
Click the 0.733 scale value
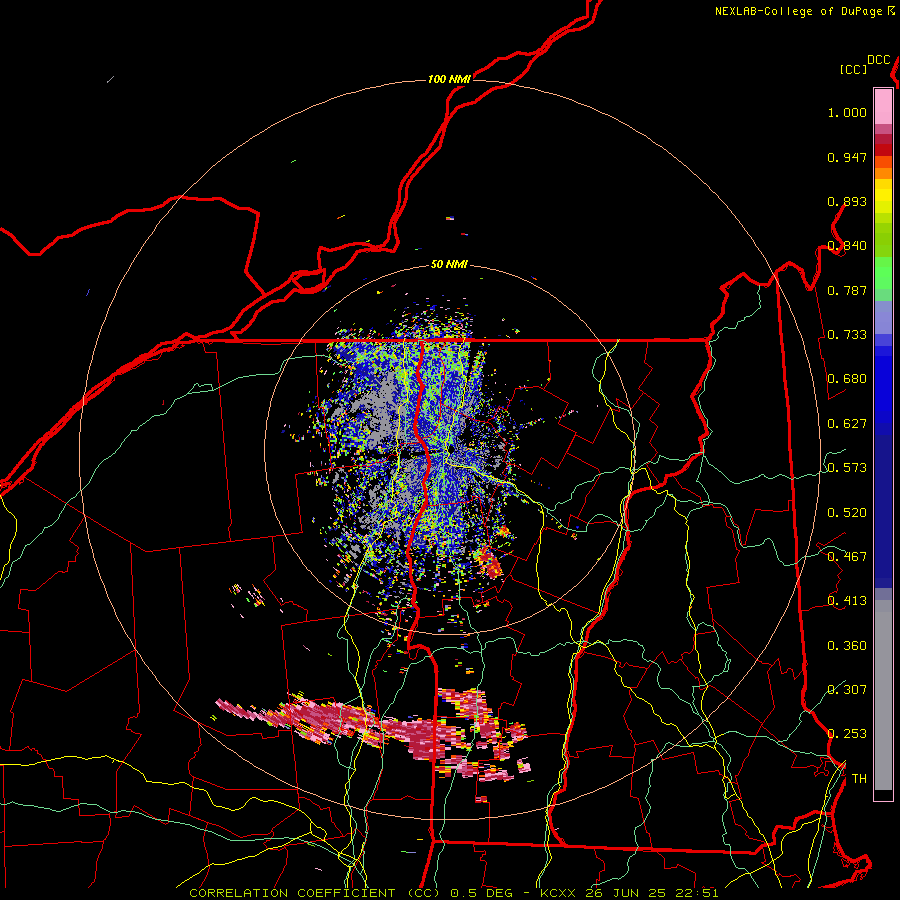[847, 335]
